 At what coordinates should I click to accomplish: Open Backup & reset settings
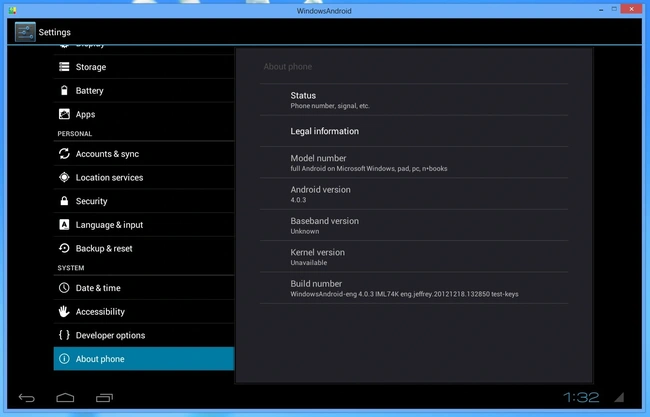(x=144, y=248)
